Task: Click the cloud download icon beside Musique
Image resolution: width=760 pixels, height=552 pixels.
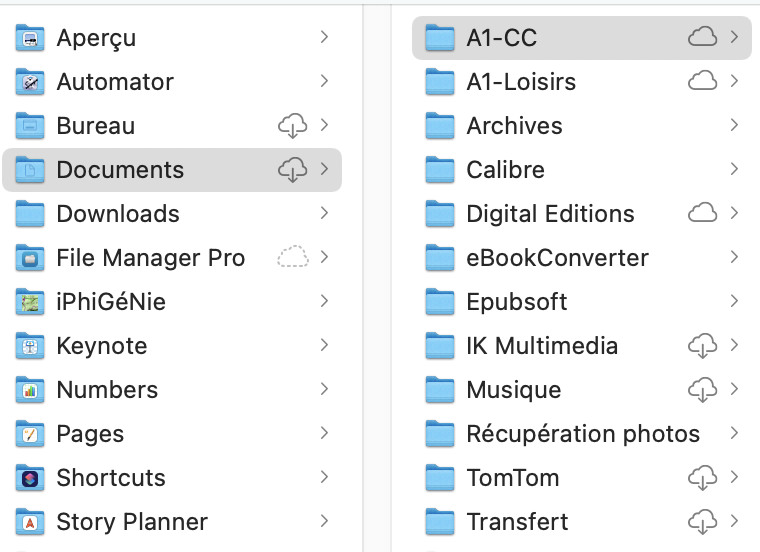Action: (x=703, y=390)
